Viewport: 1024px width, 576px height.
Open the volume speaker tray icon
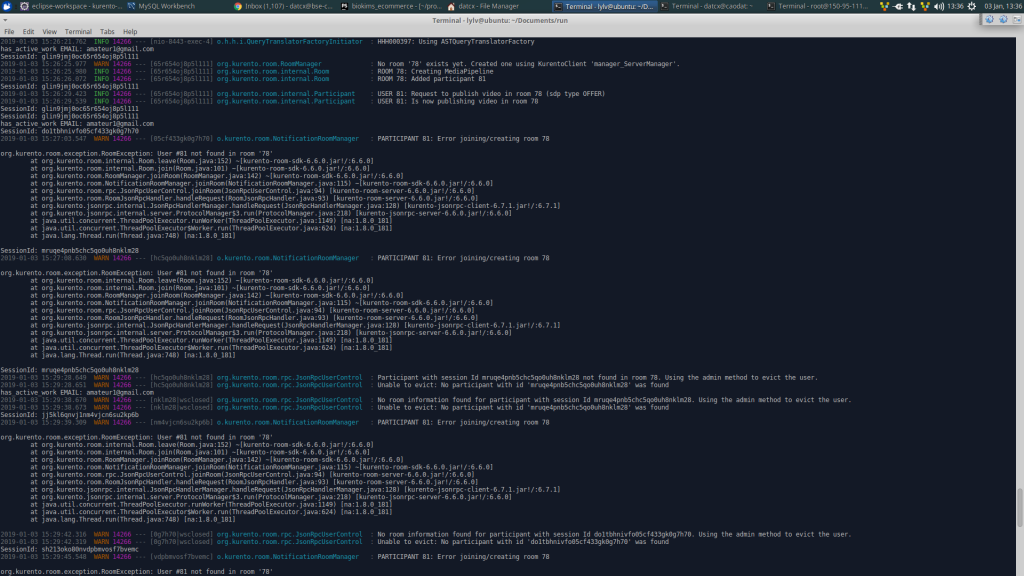(938, 6)
